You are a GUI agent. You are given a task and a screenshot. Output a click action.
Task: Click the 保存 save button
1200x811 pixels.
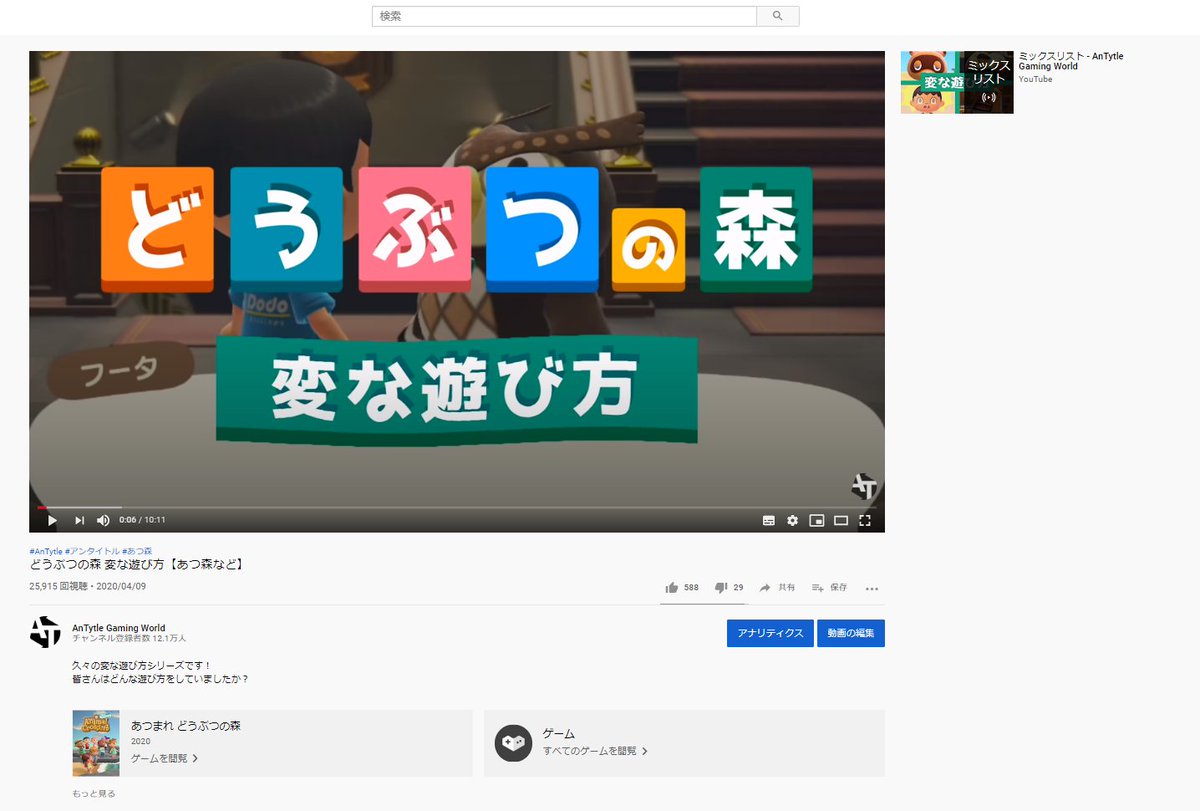pyautogui.click(x=830, y=588)
